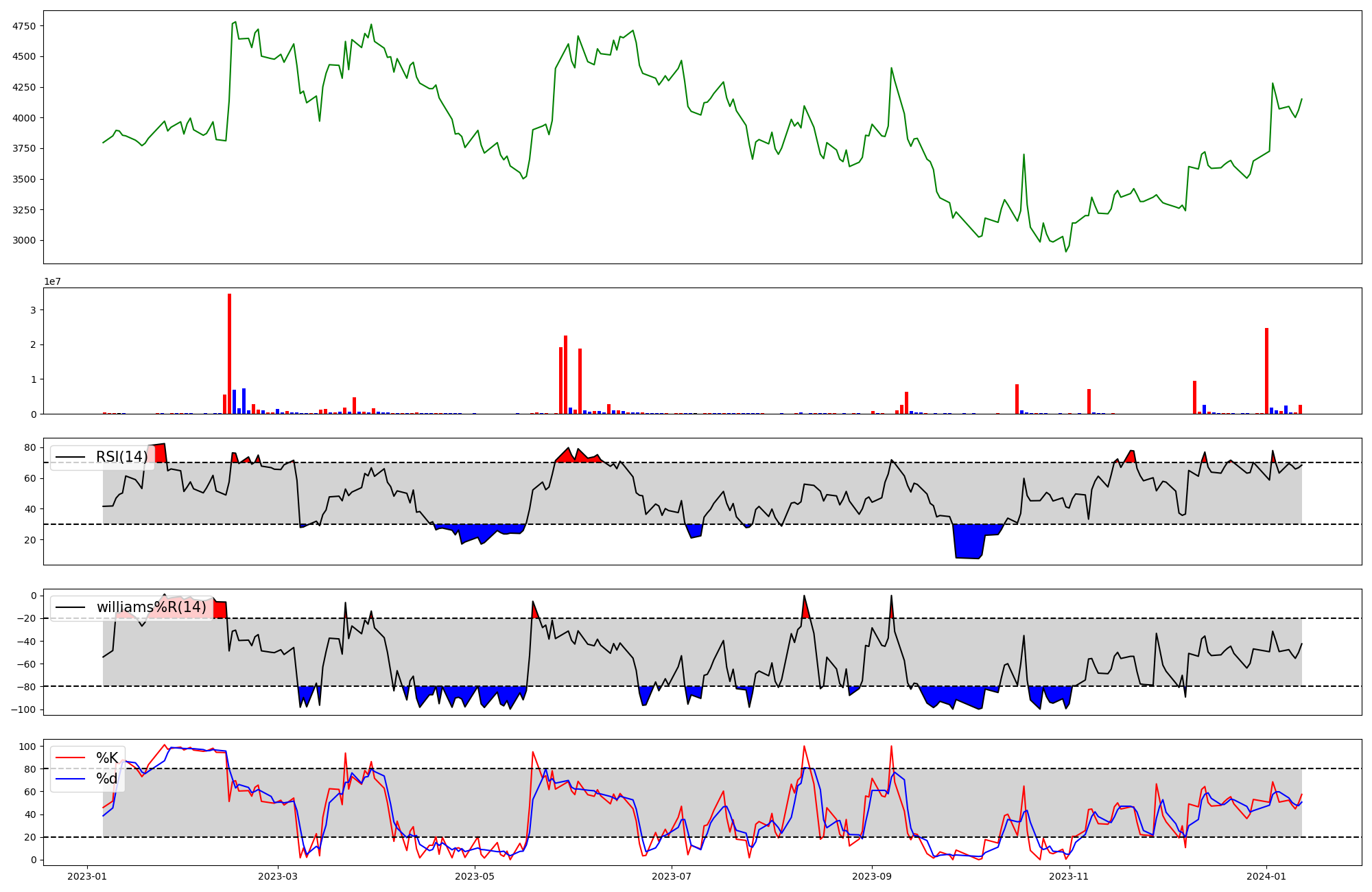Click the 2023-09 x-axis tick label
The width and height of the screenshot is (1372, 892).
point(872,876)
